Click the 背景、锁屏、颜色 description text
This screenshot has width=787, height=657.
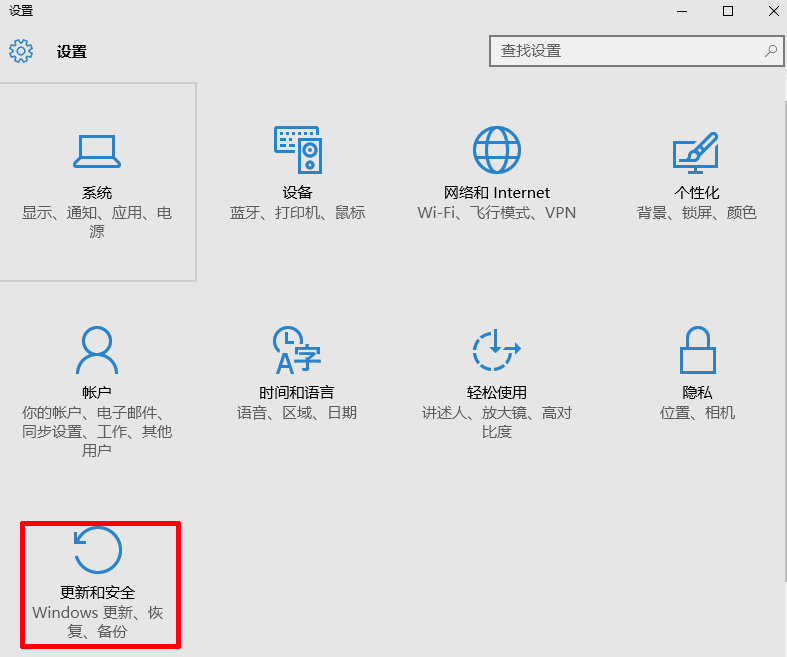click(x=697, y=213)
